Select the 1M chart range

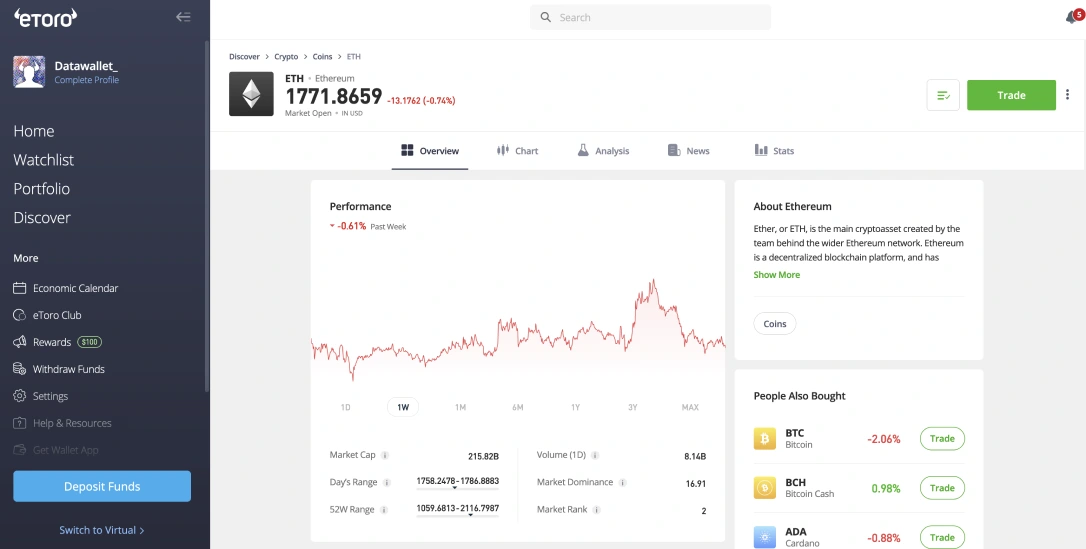coord(461,407)
